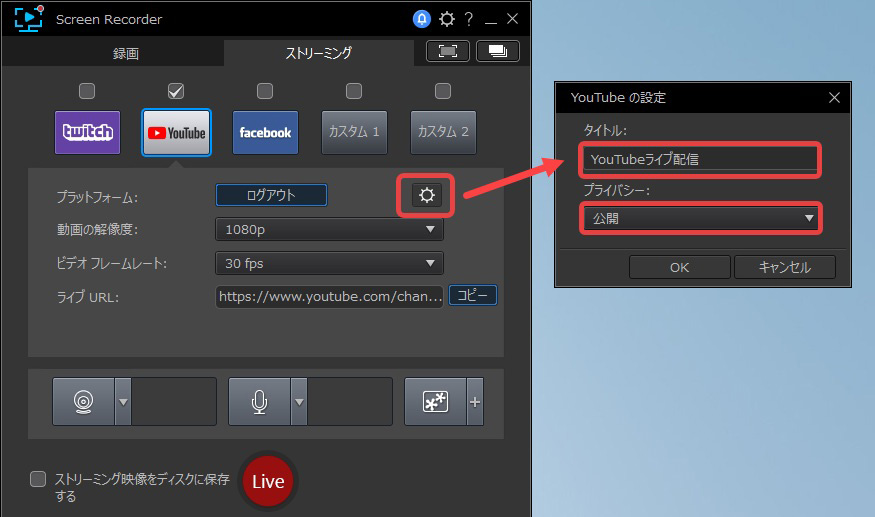The width and height of the screenshot is (875, 517).
Task: Open preferences gear in title bar
Action: pos(446,19)
